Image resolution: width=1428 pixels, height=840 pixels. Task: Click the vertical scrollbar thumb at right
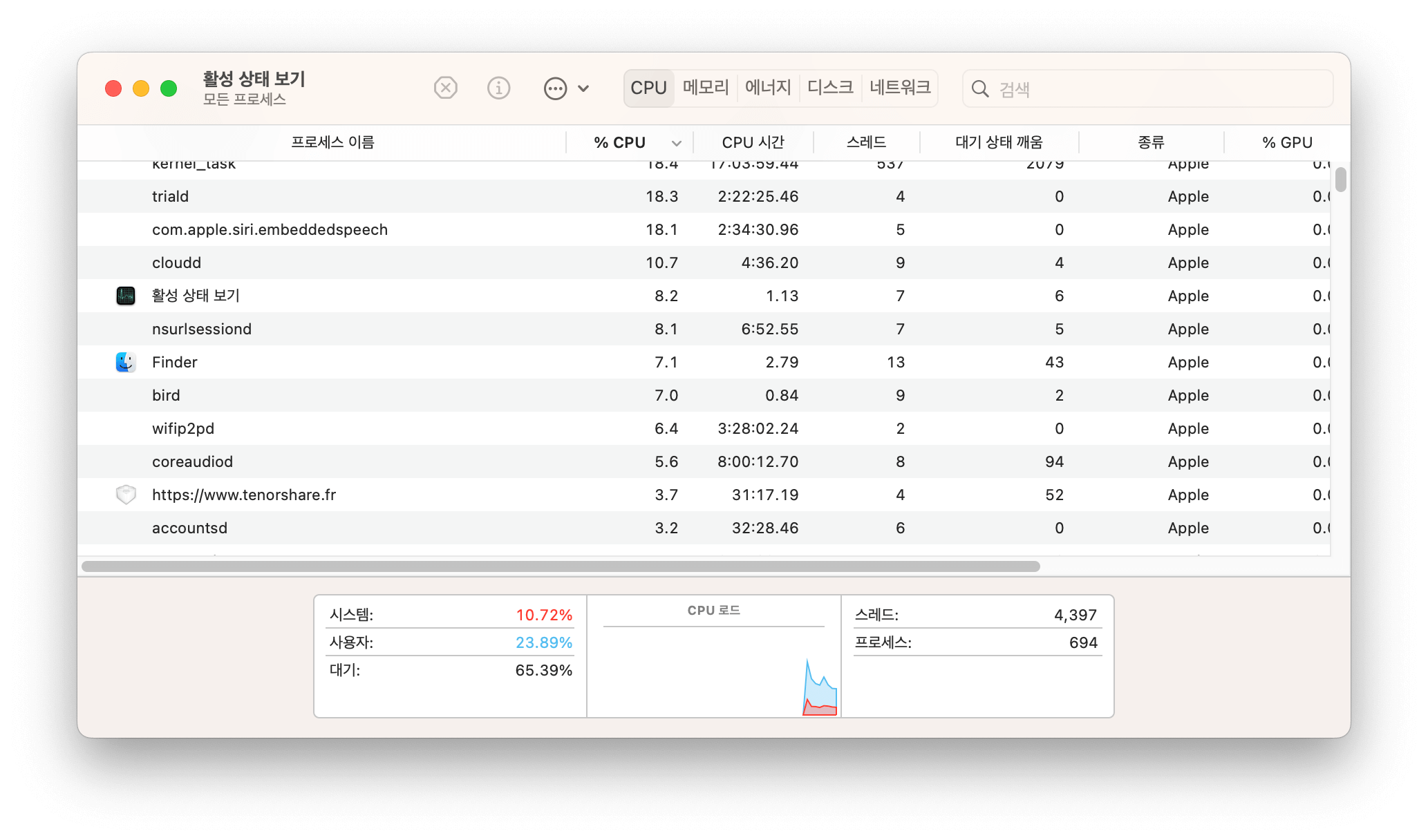pyautogui.click(x=1341, y=179)
